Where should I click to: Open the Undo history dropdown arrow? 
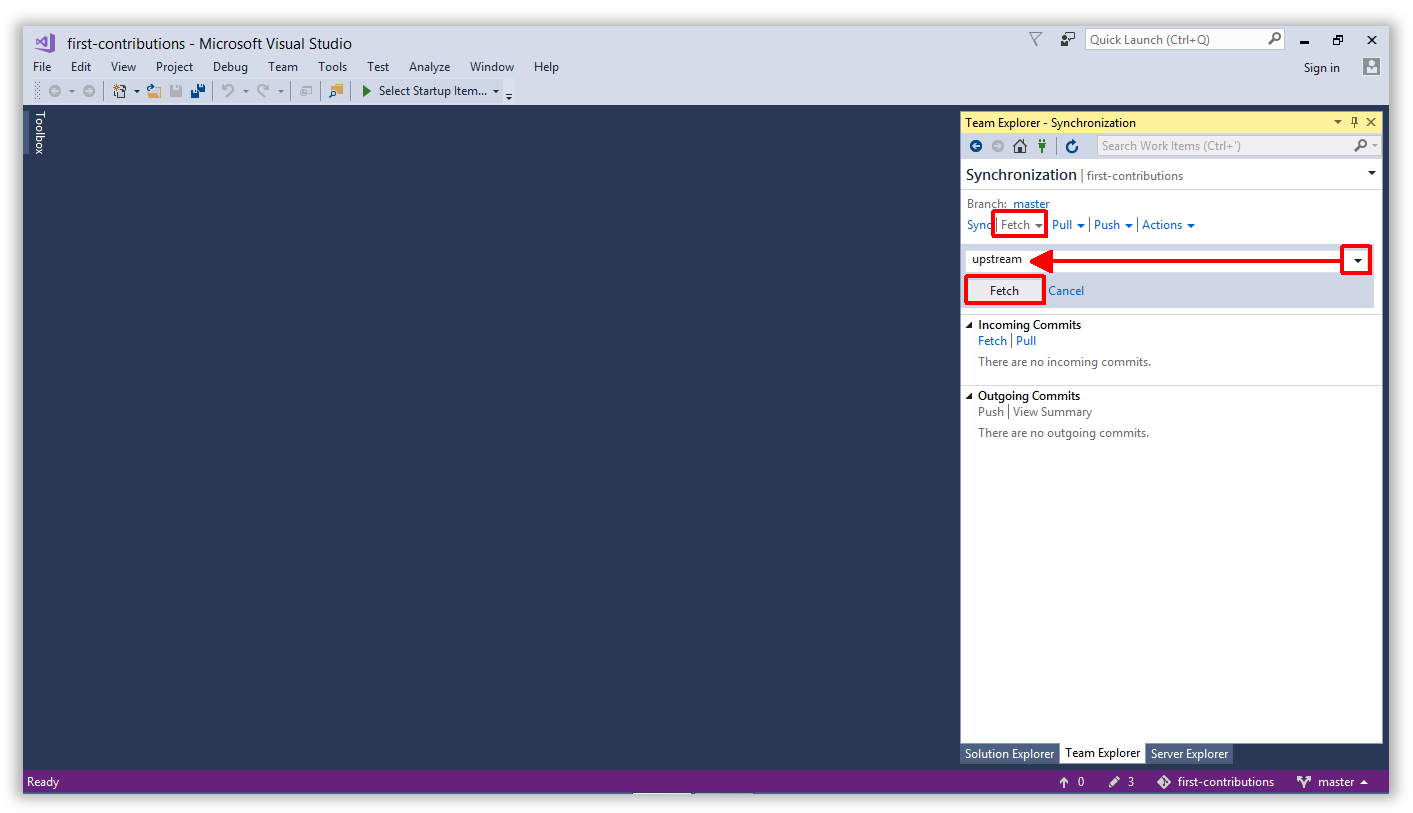(x=245, y=92)
